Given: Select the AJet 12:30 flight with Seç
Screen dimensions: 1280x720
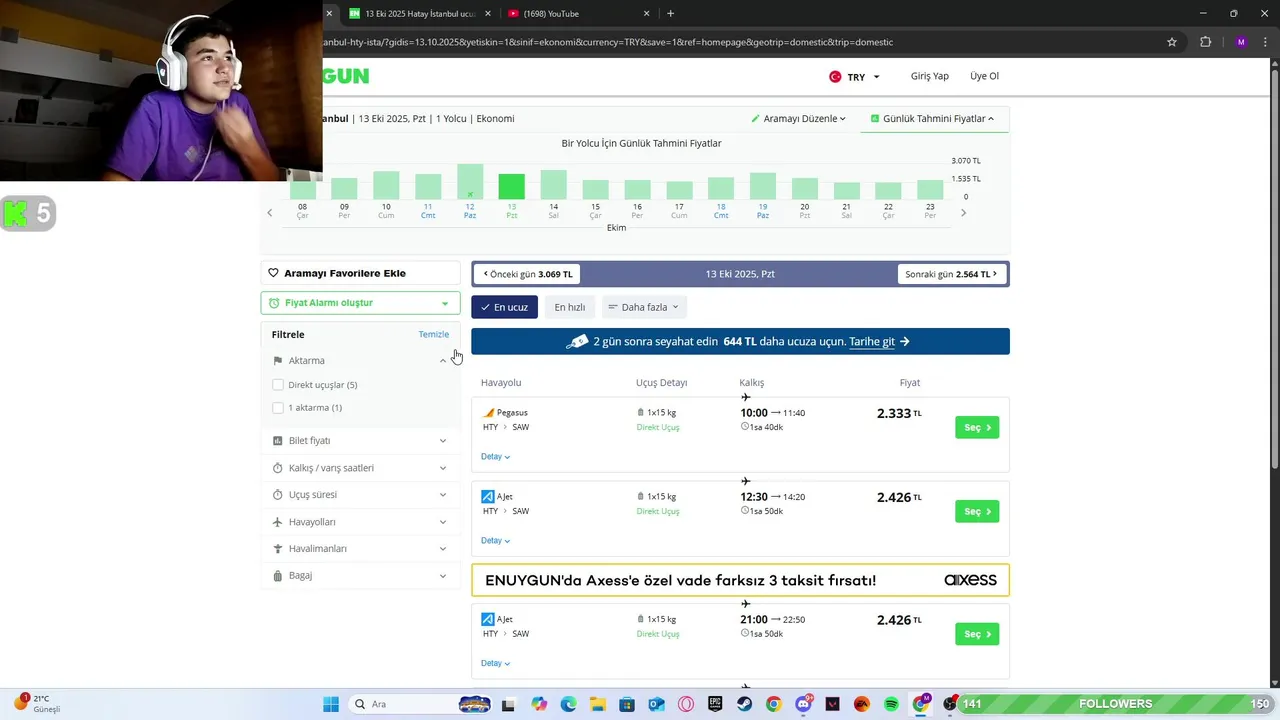Looking at the screenshot, I should click(977, 512).
